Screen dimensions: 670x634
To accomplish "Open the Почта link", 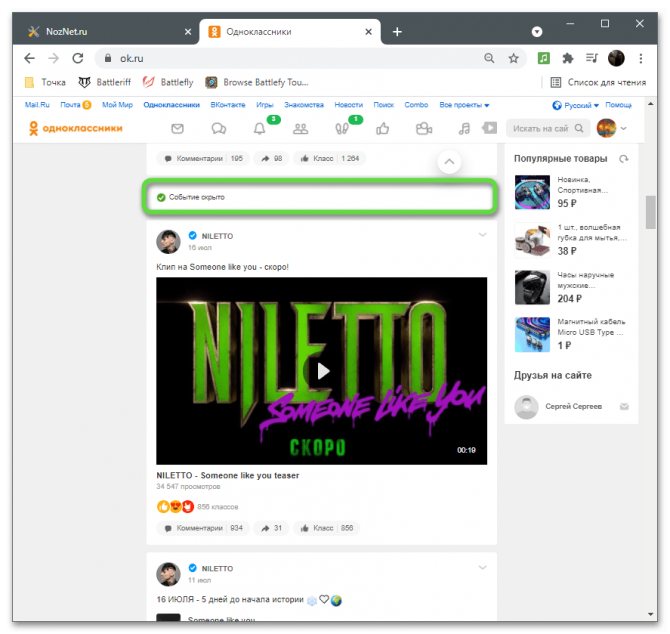I will pos(70,105).
